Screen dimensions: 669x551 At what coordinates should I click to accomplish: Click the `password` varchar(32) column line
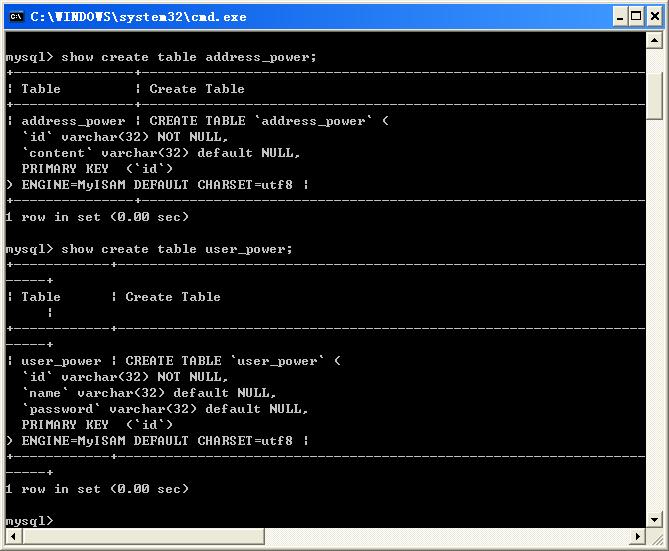click(x=165, y=409)
